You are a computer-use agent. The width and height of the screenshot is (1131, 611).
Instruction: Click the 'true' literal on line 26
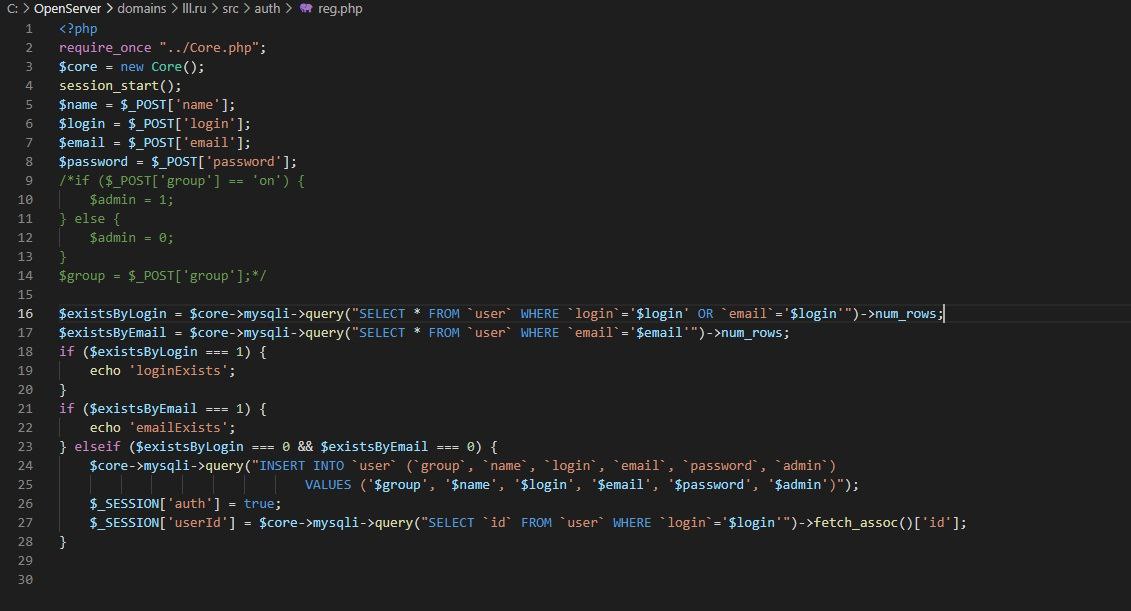259,504
